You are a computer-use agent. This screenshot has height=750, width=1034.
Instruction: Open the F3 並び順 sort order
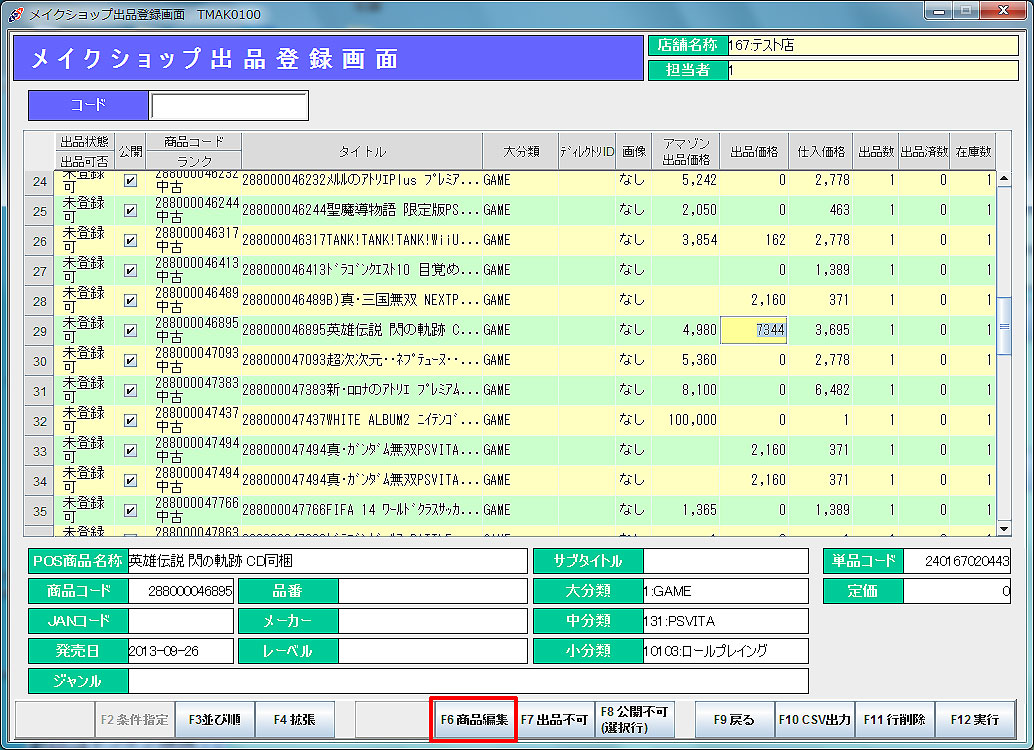point(215,719)
